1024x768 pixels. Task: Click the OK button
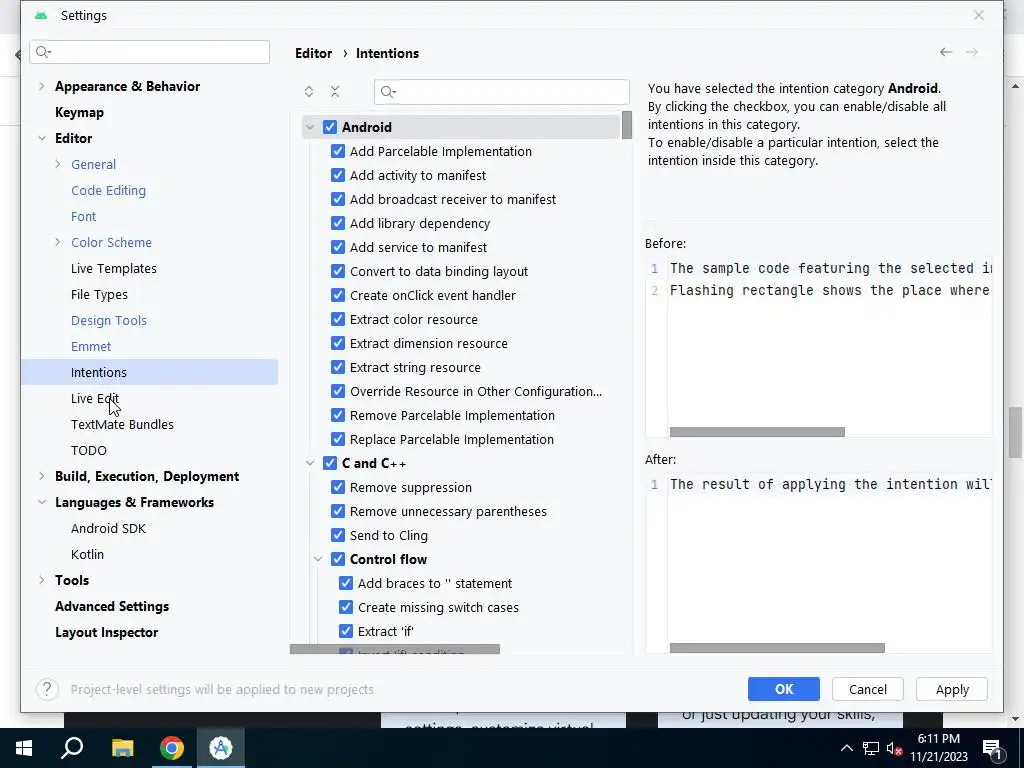[784, 689]
